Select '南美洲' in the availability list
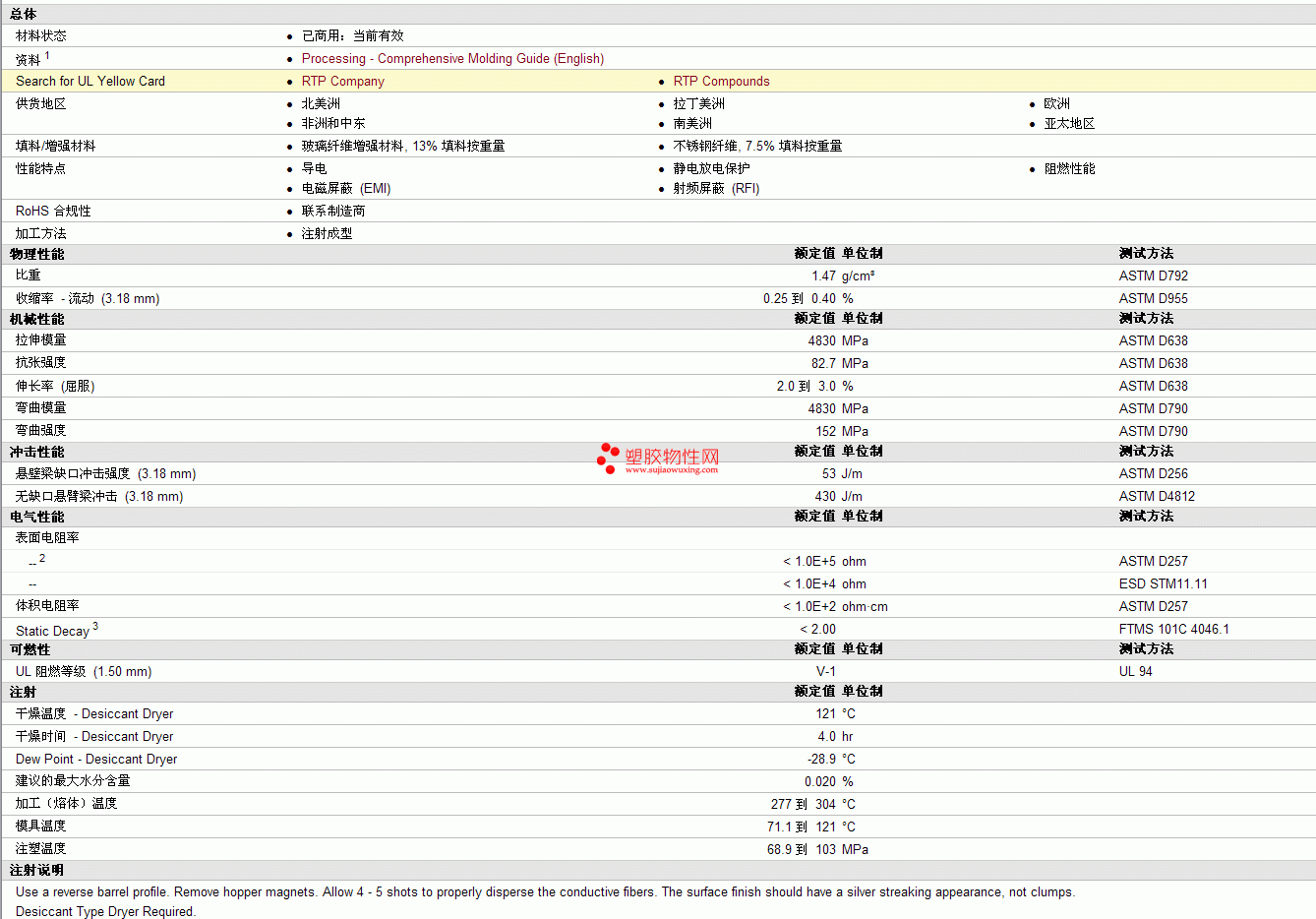Image resolution: width=1316 pixels, height=919 pixels. tap(692, 124)
